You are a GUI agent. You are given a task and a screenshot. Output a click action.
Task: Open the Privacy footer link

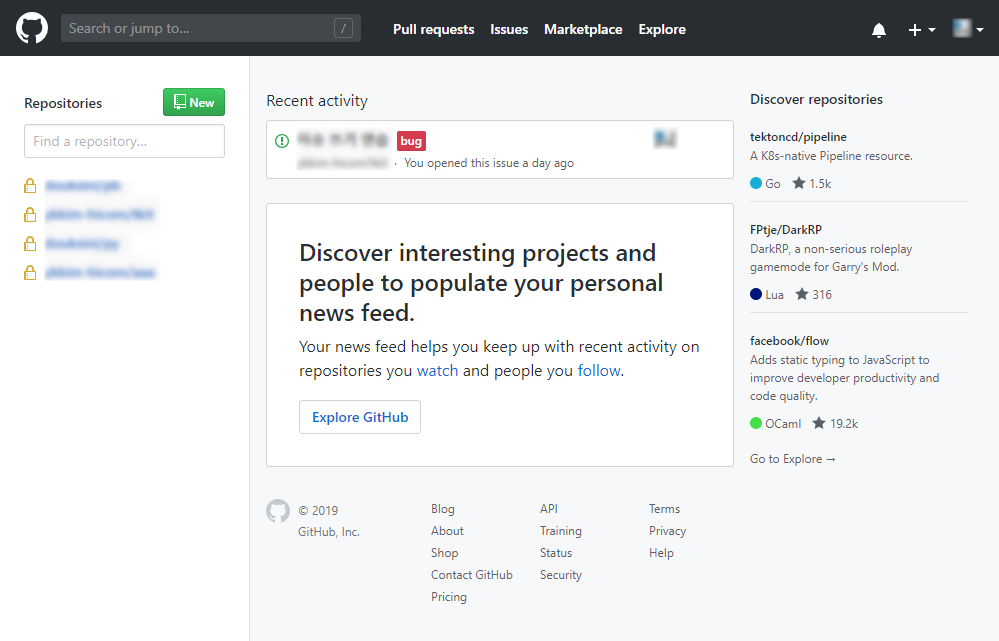tap(668, 531)
